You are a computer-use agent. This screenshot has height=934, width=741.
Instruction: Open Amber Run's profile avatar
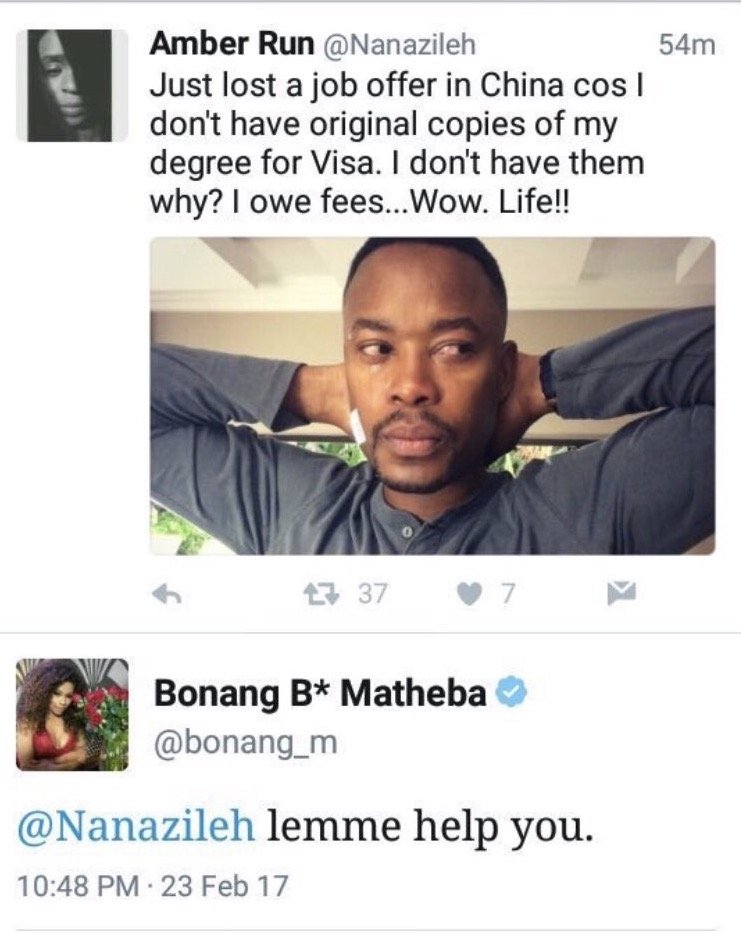(x=71, y=85)
